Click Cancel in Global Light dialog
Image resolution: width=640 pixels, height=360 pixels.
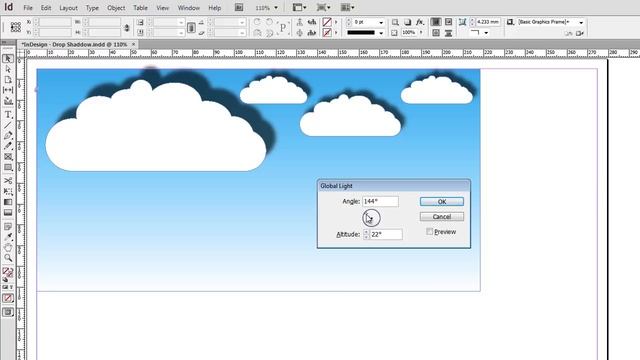click(x=442, y=217)
